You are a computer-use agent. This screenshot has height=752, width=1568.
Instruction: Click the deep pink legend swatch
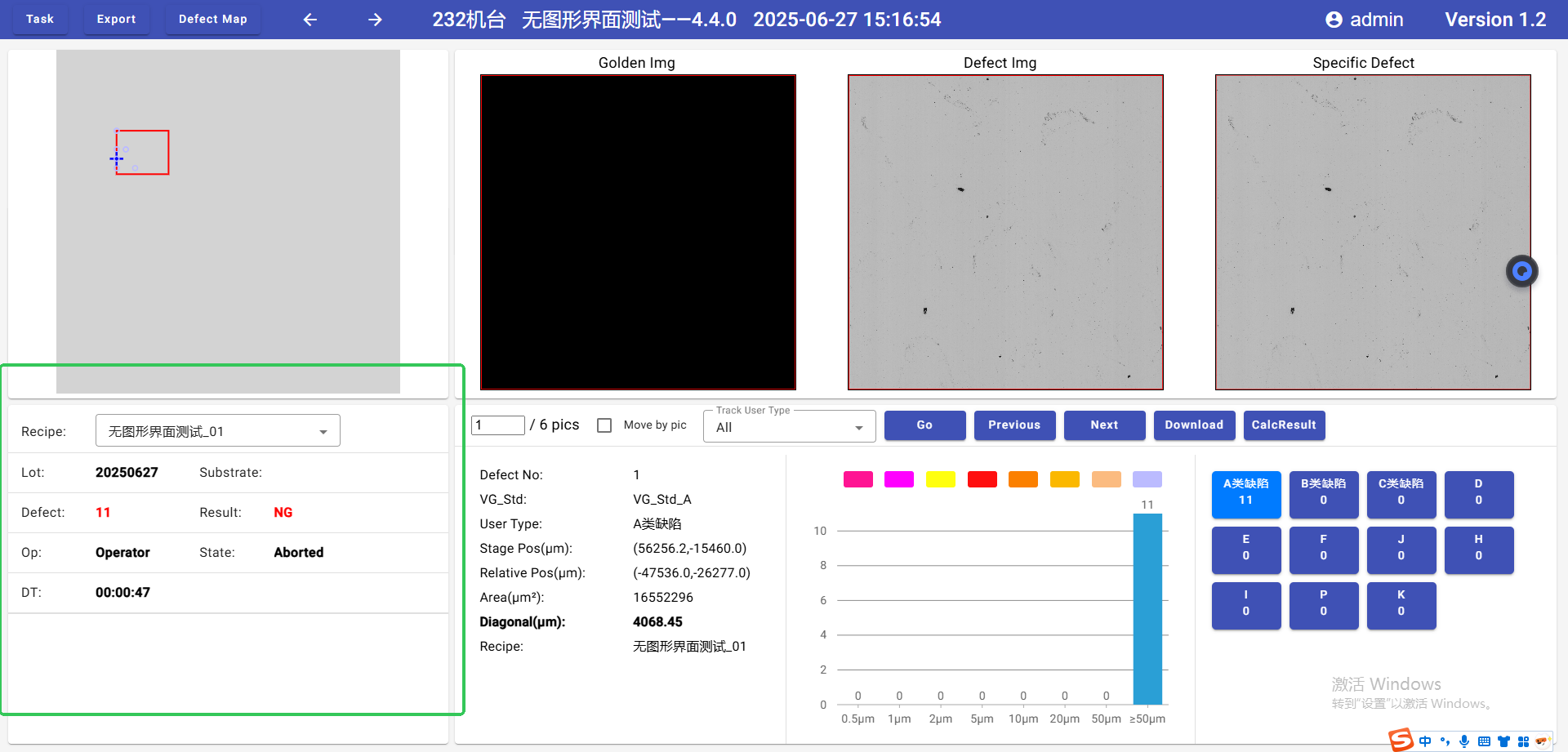pos(858,479)
